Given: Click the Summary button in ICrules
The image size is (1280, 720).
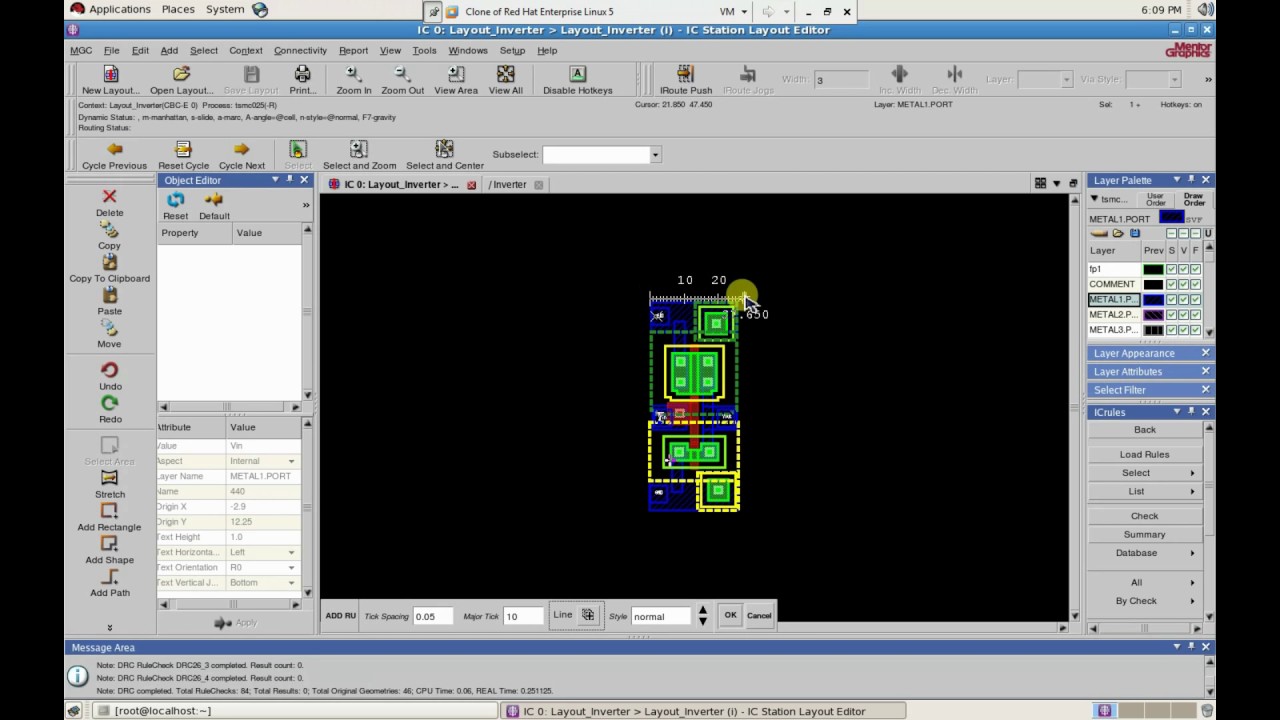Looking at the screenshot, I should tap(1145, 534).
